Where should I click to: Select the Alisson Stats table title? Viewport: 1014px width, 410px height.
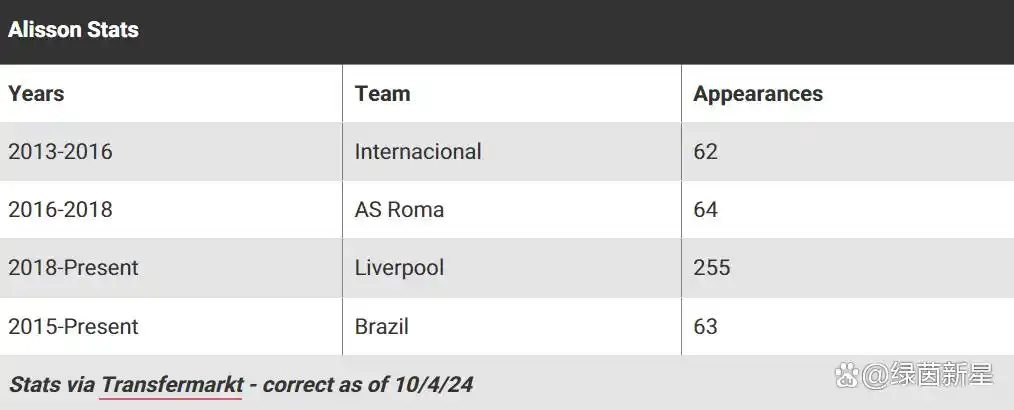(73, 30)
